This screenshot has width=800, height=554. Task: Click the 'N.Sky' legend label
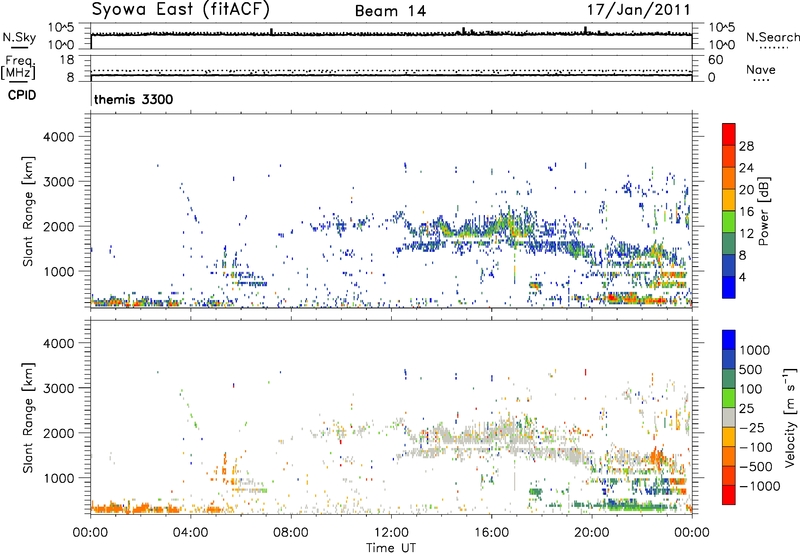[x=19, y=37]
